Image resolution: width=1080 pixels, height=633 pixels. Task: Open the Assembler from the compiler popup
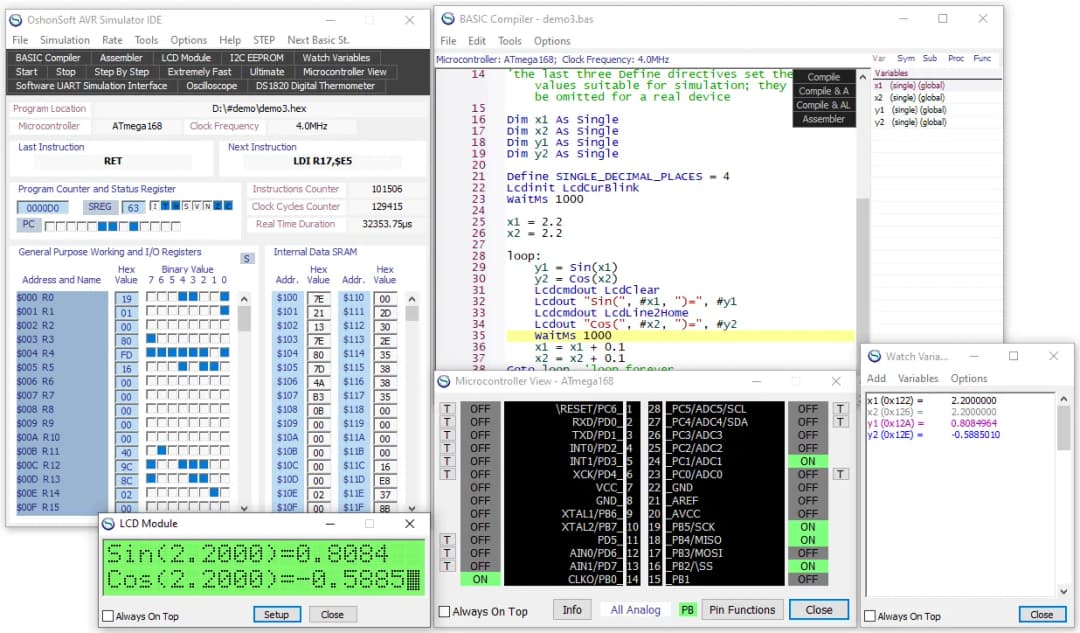[822, 119]
